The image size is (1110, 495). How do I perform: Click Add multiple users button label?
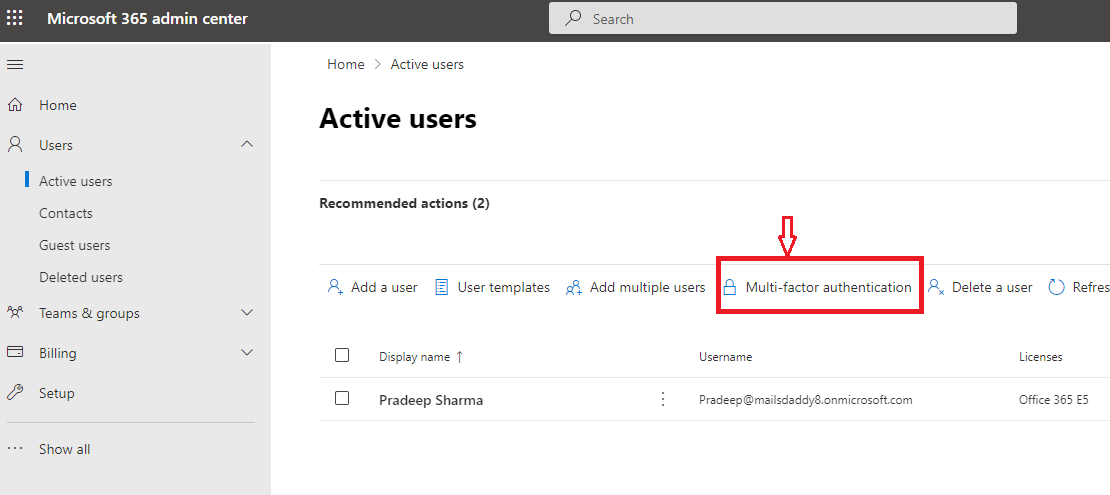pyautogui.click(x=648, y=288)
